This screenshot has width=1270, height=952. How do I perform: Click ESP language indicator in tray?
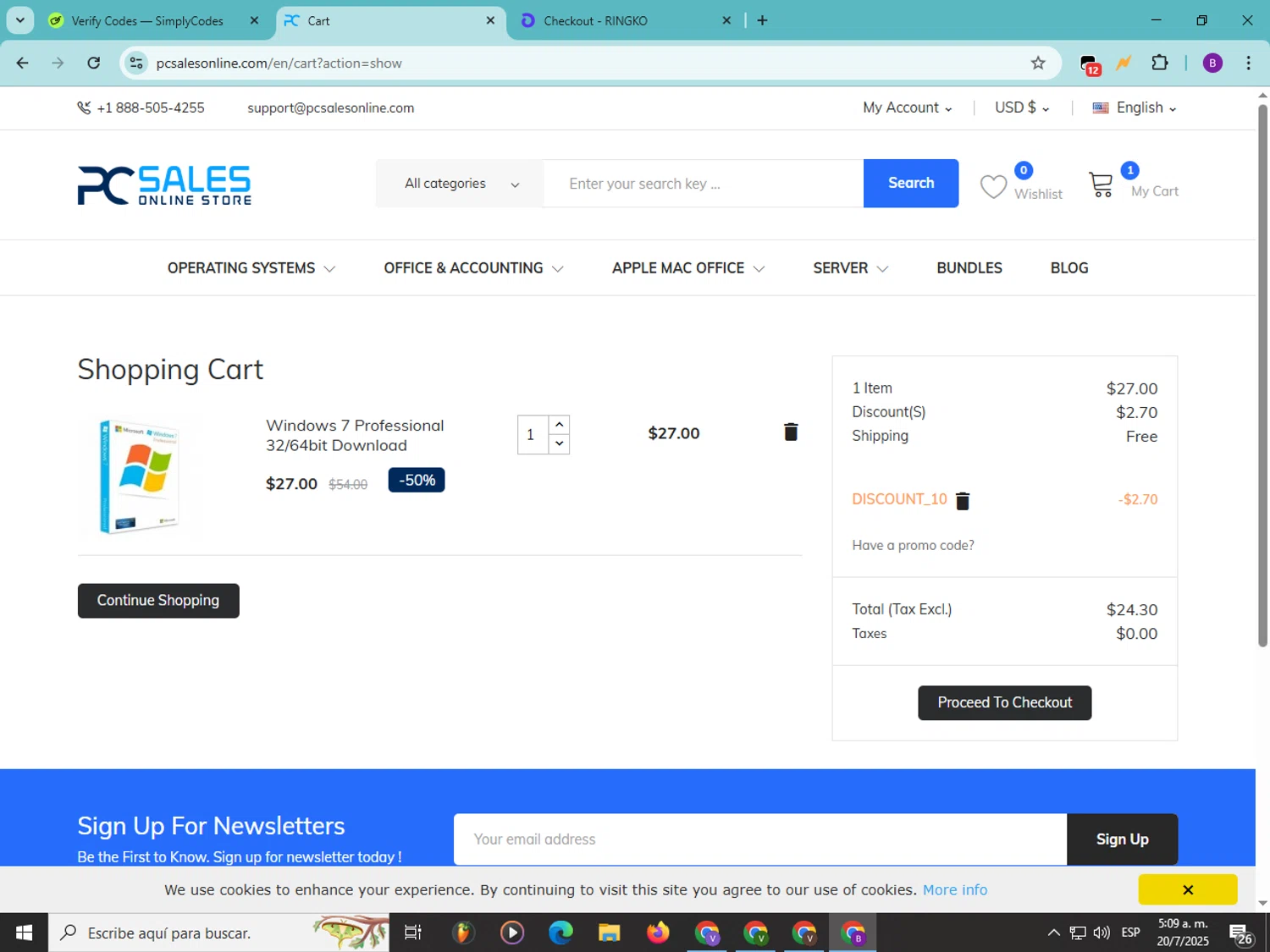[x=1130, y=933]
